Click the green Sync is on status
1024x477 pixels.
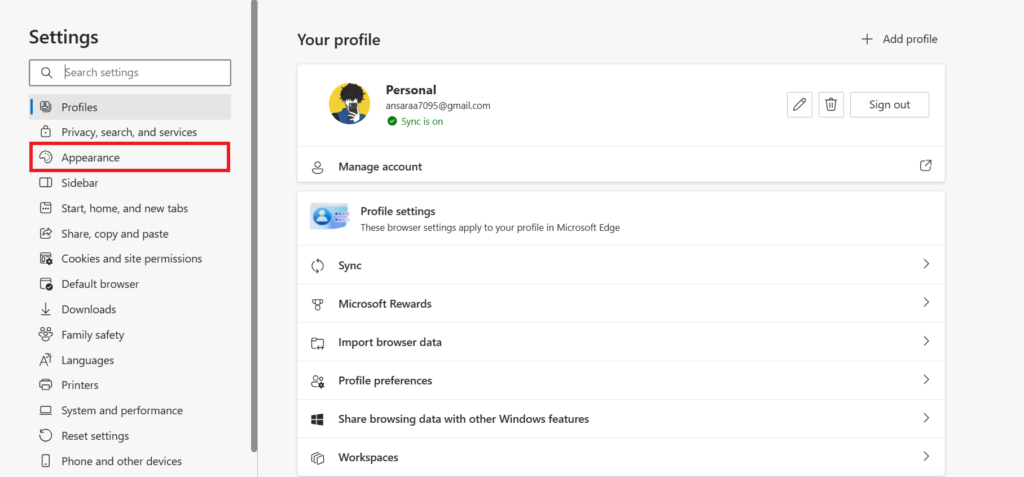pyautogui.click(x=415, y=121)
